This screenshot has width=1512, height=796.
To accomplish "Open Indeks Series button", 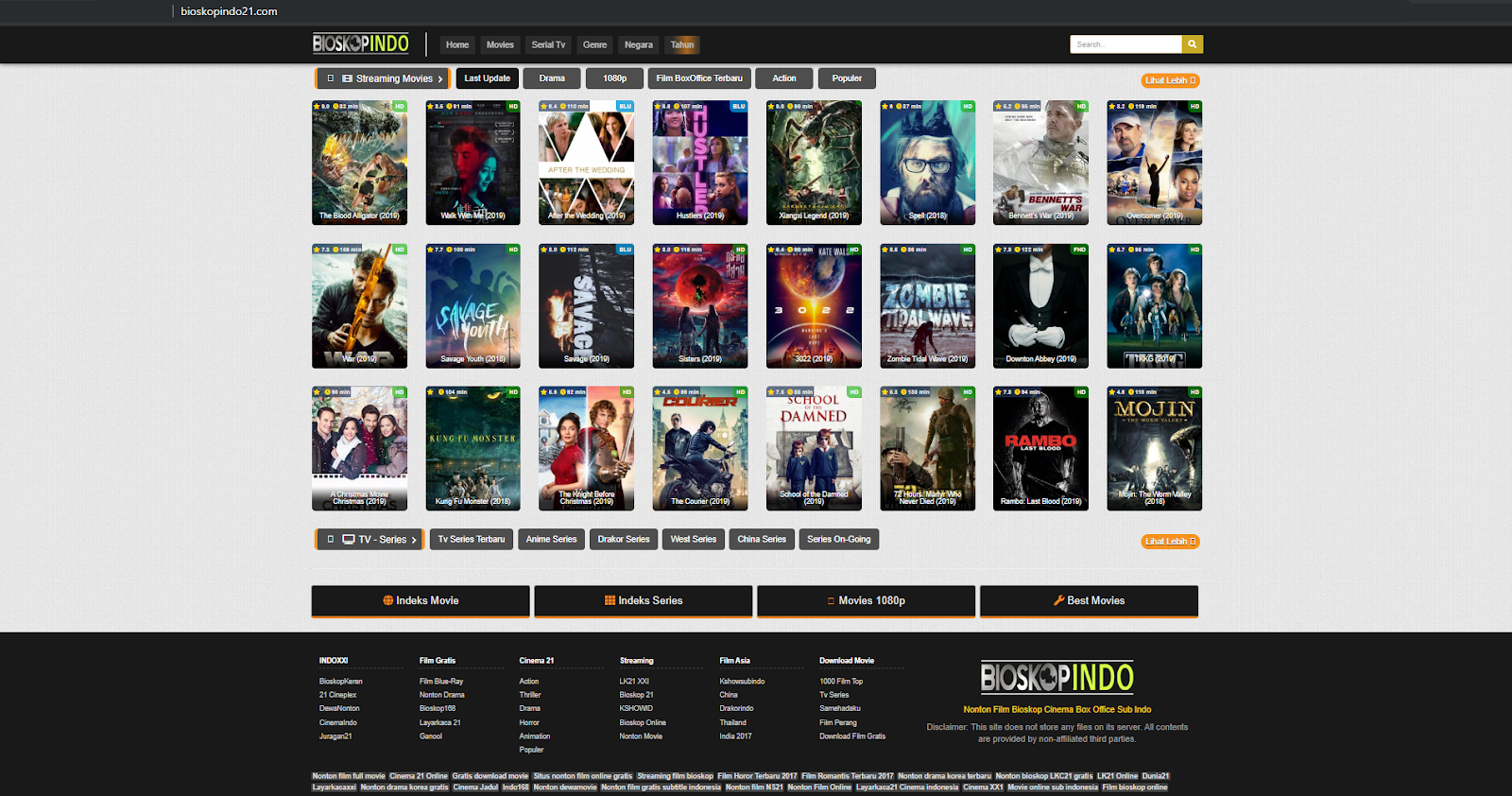I will [x=644, y=600].
